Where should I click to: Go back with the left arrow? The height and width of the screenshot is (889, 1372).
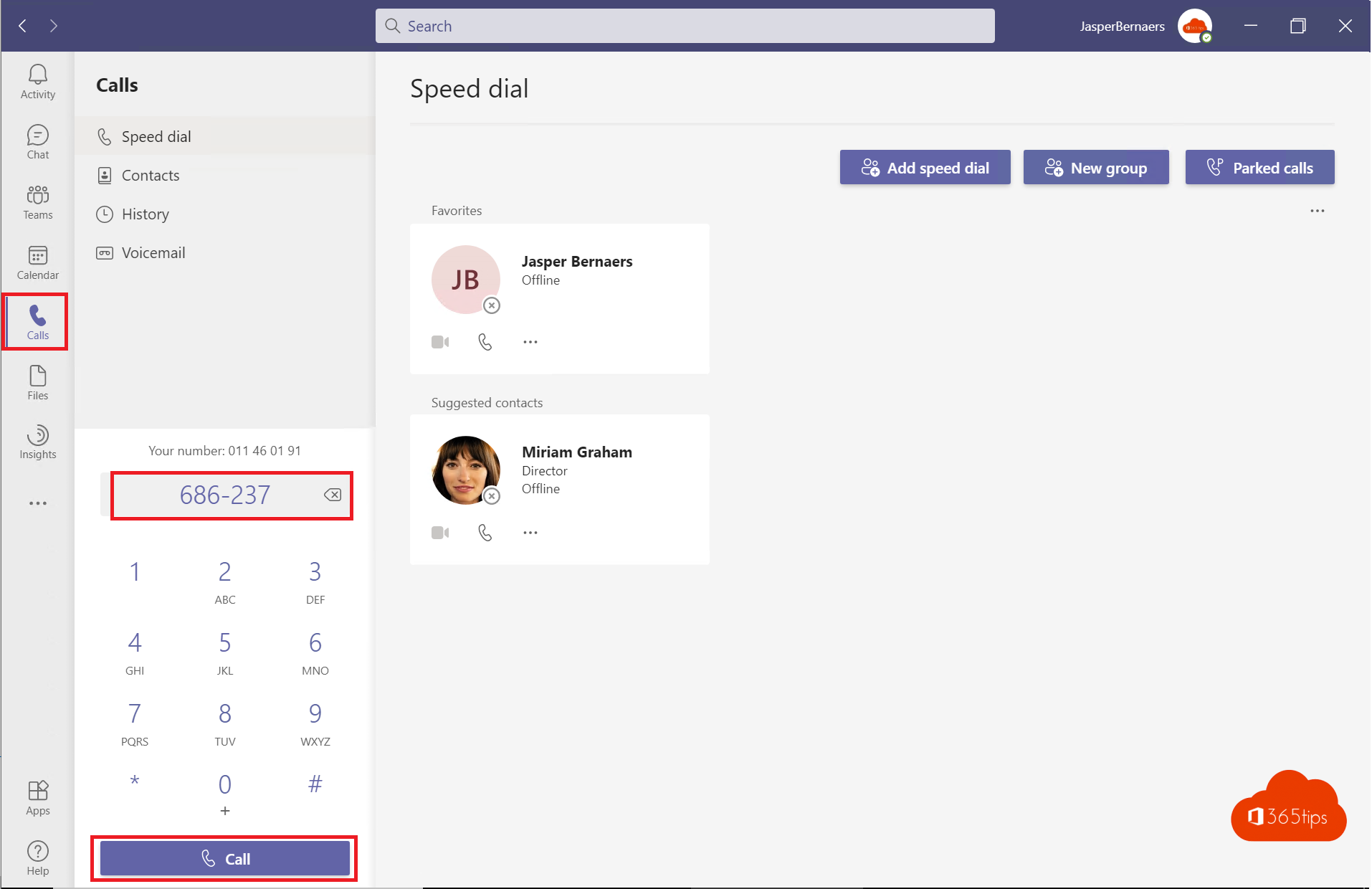pos(23,26)
